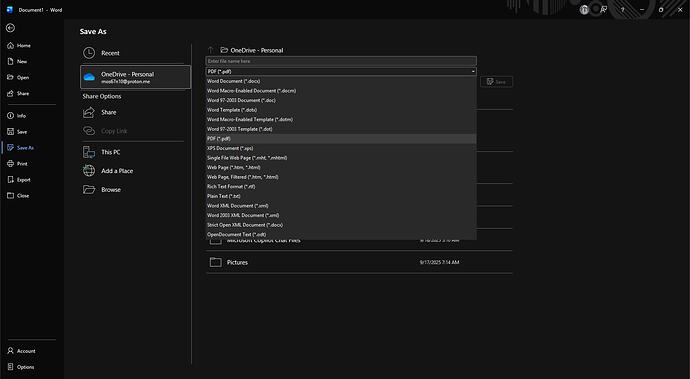This screenshot has height=379, width=690.
Task: Select XPS Document (*.xps) format
Action: point(341,148)
